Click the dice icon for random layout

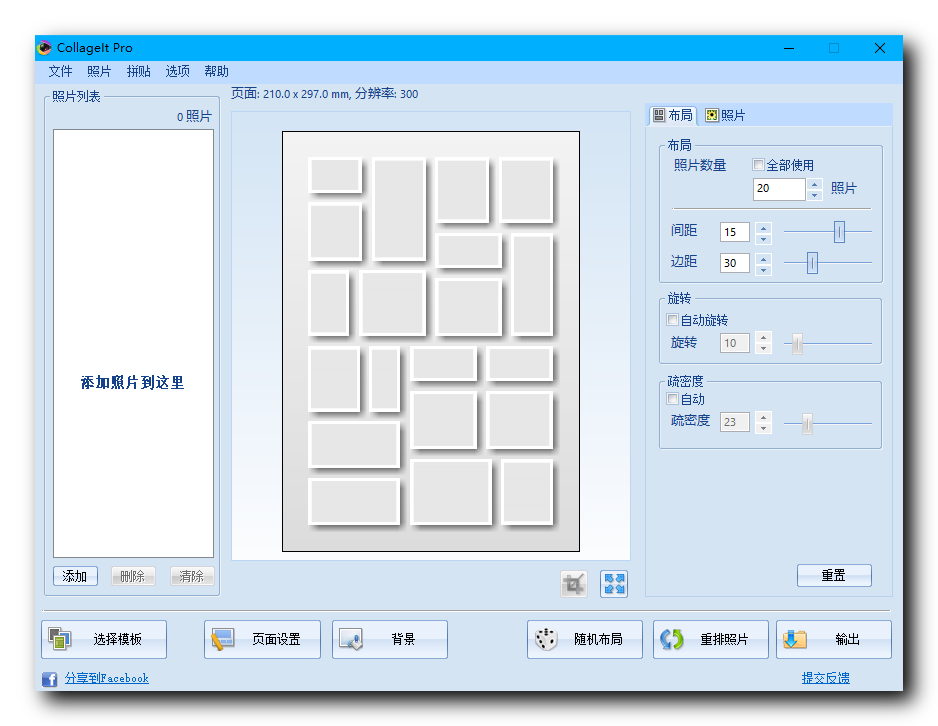point(546,639)
